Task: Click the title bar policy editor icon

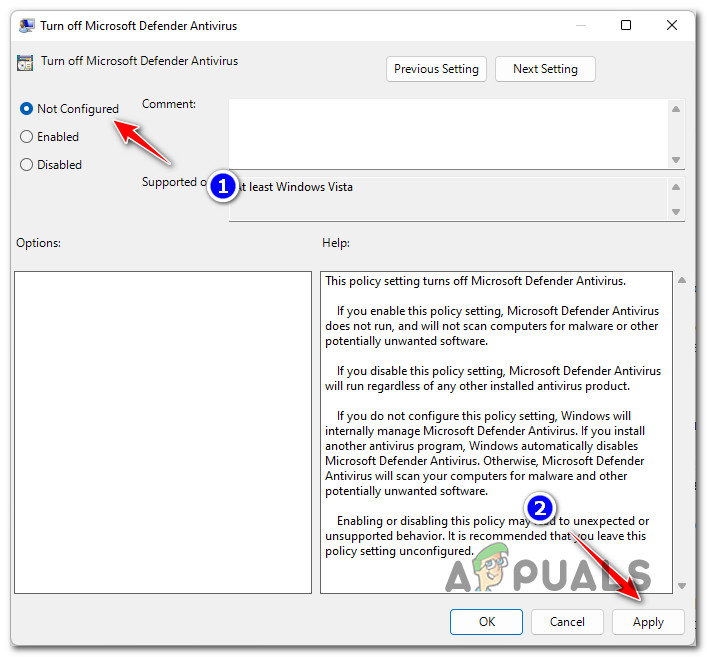Action: coord(26,26)
